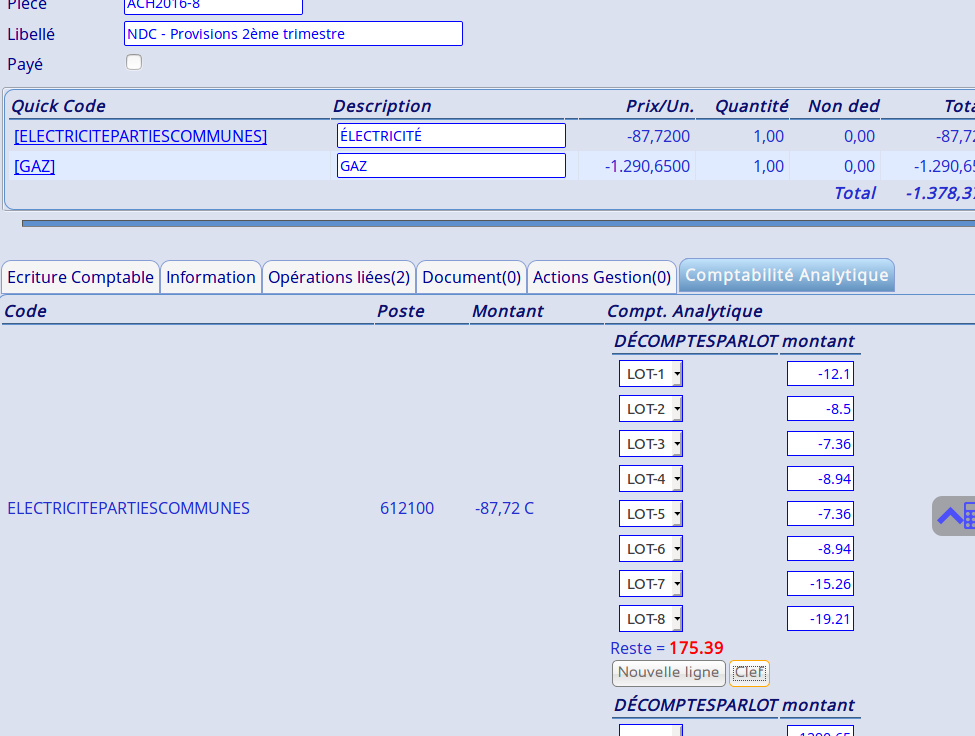Open the LOT-8 dropdown
Image resolution: width=975 pixels, height=736 pixels.
(x=650, y=619)
